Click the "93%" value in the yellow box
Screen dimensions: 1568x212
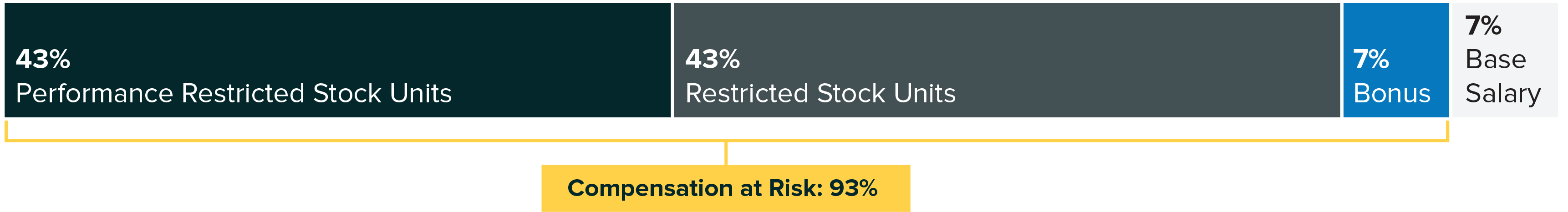pos(853,188)
